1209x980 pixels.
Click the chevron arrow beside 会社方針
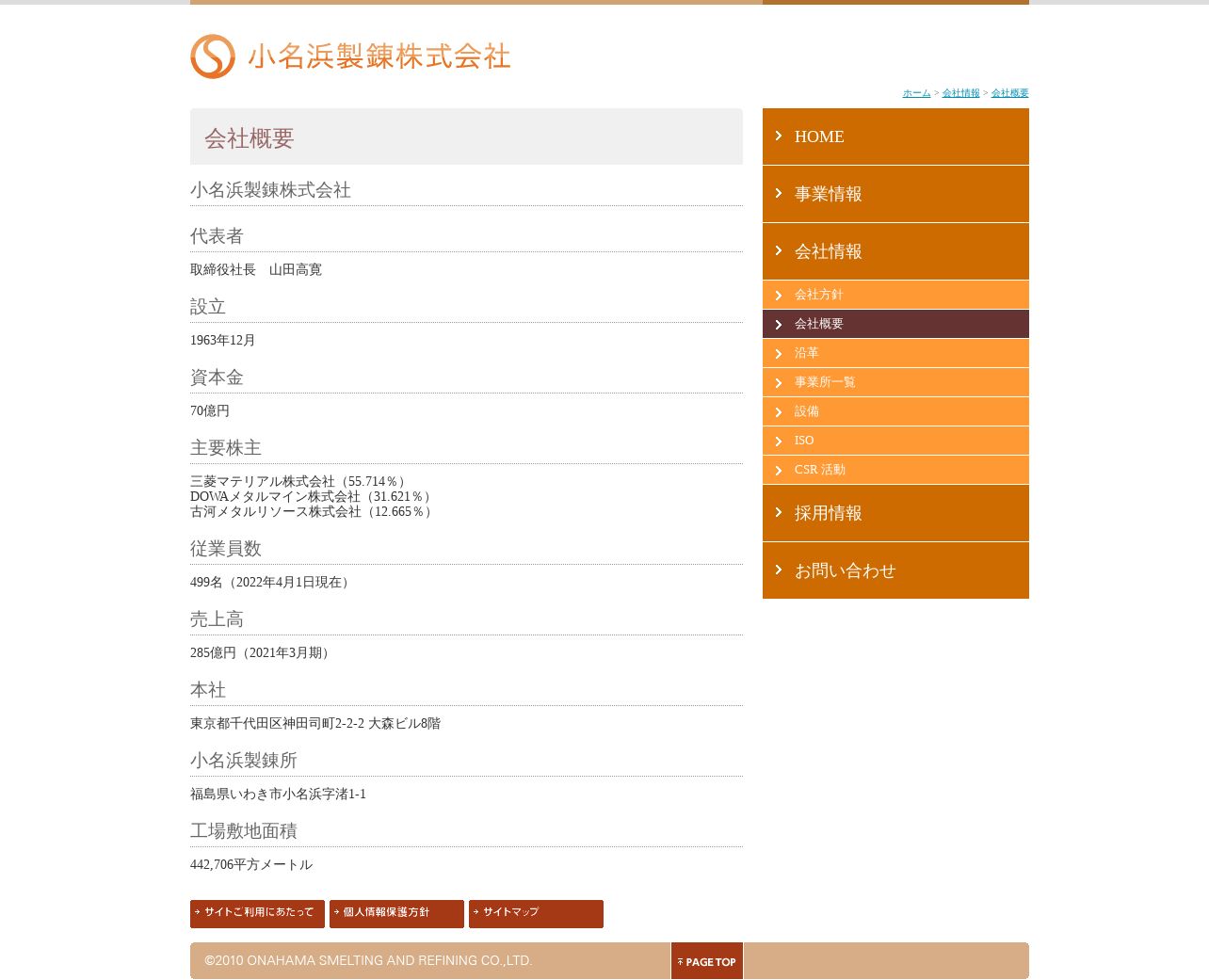point(779,296)
